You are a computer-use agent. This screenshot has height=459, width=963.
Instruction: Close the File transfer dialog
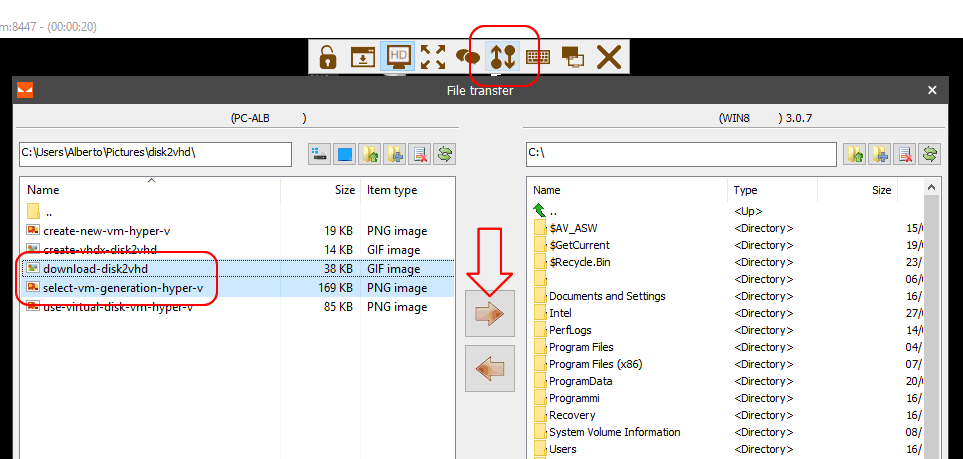pos(932,90)
